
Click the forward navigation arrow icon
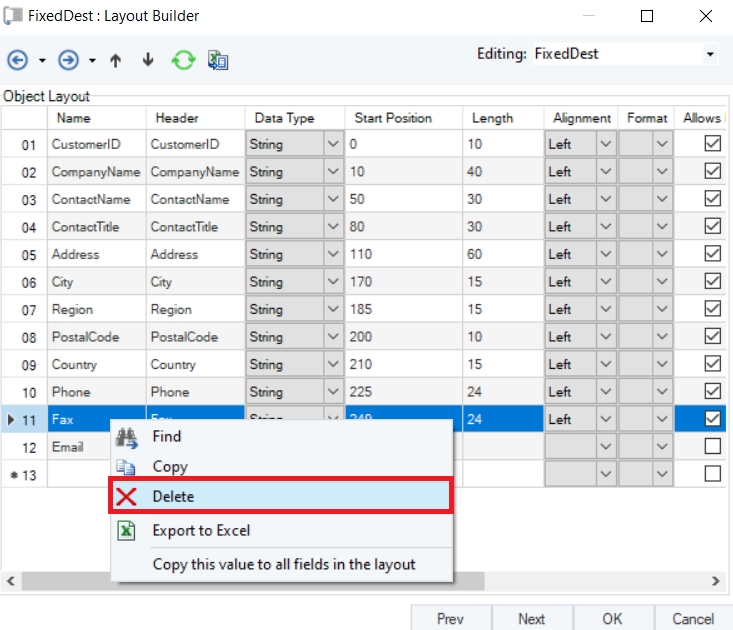pos(68,61)
